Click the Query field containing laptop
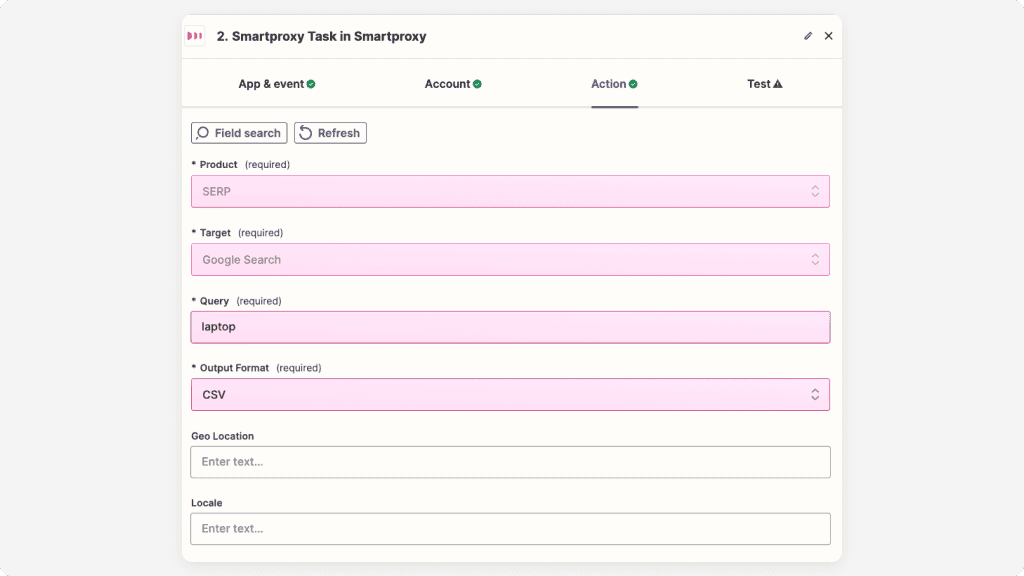This screenshot has width=1024, height=576. [x=510, y=327]
